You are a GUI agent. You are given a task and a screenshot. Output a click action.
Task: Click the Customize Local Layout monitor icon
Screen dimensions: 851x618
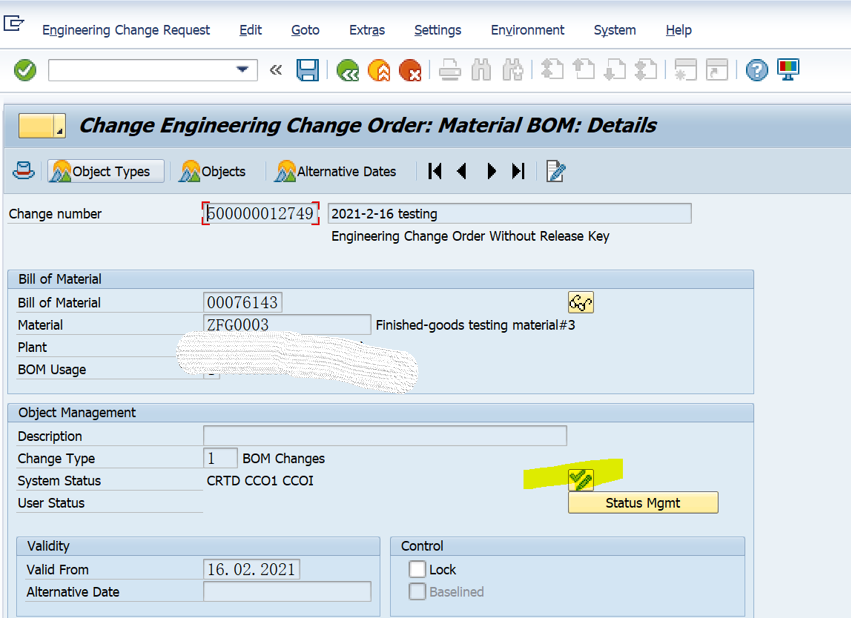point(788,70)
